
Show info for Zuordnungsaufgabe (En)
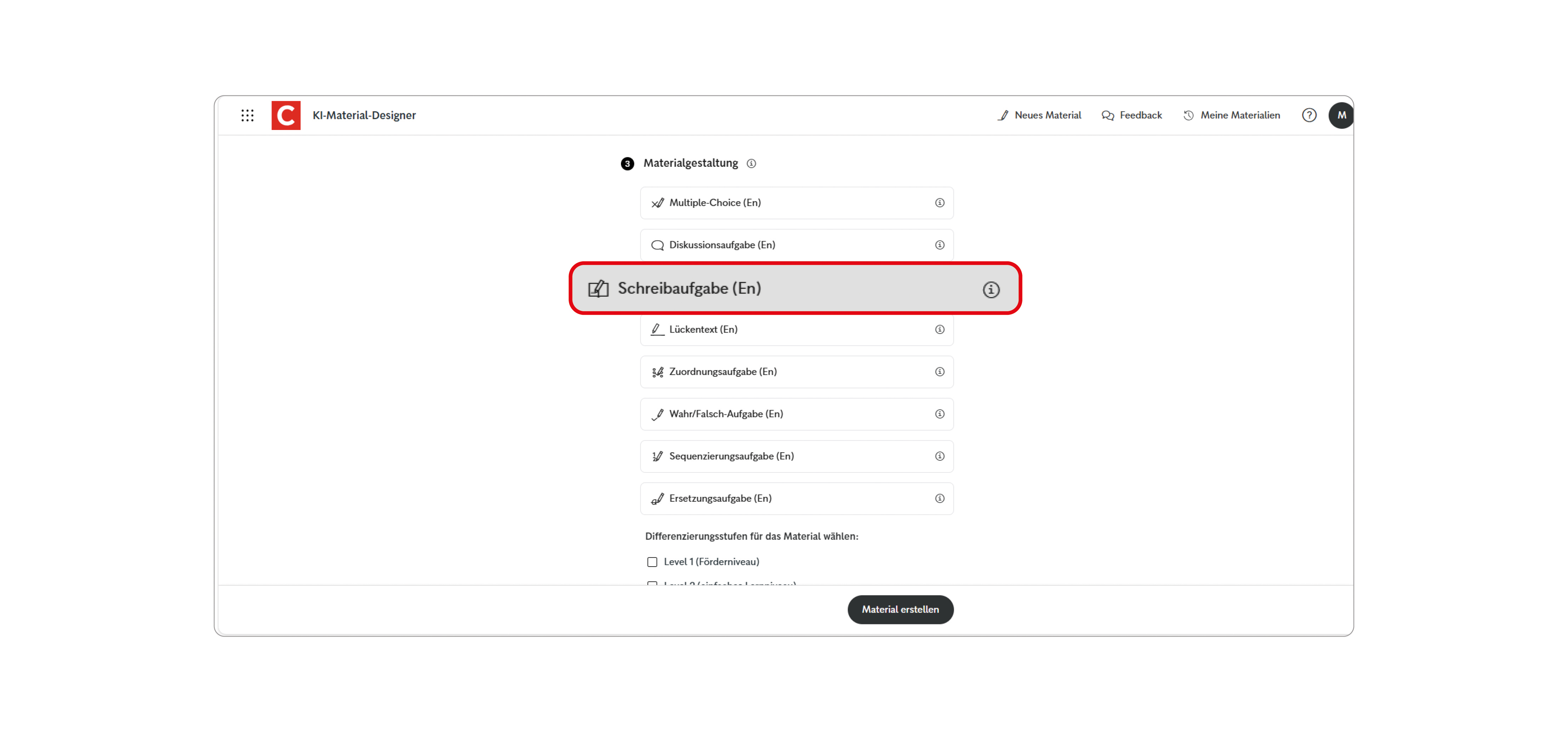939,371
